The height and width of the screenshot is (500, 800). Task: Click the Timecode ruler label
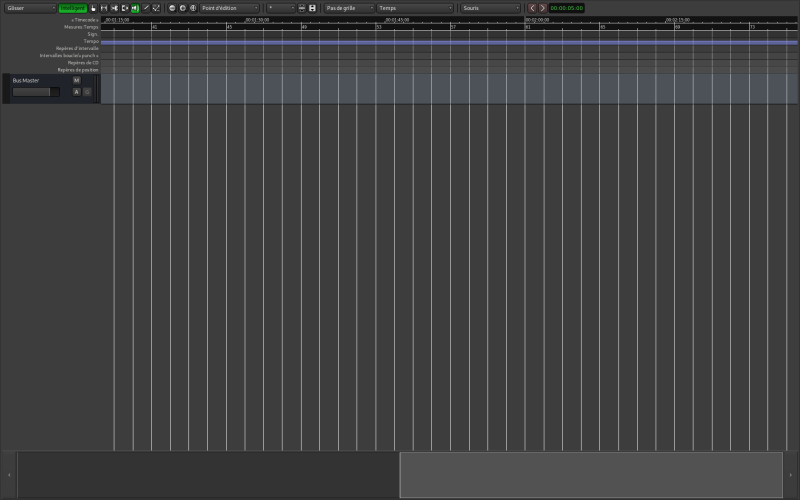tap(85, 20)
